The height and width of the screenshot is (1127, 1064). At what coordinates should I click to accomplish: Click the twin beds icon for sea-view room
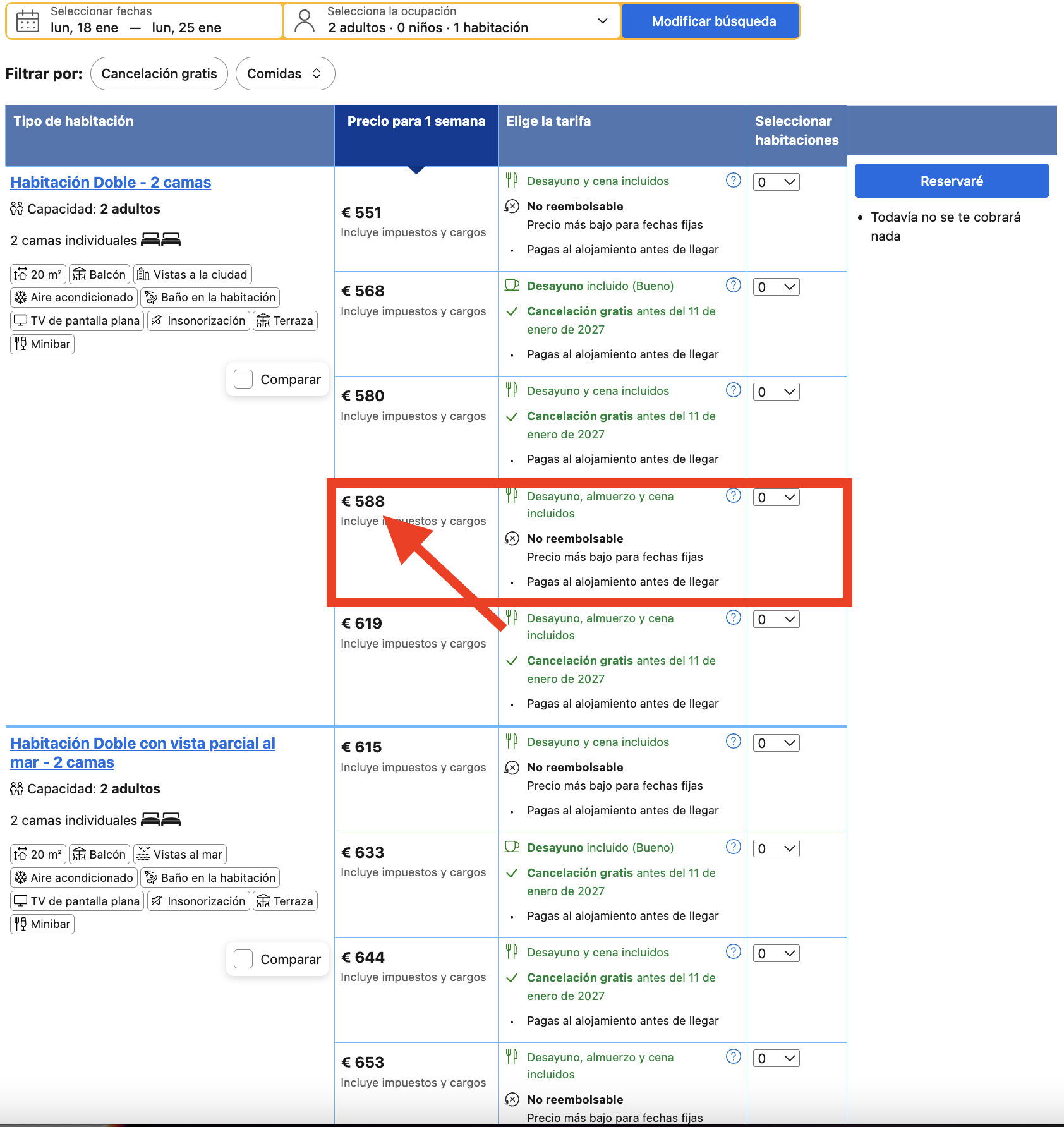pyautogui.click(x=160, y=819)
